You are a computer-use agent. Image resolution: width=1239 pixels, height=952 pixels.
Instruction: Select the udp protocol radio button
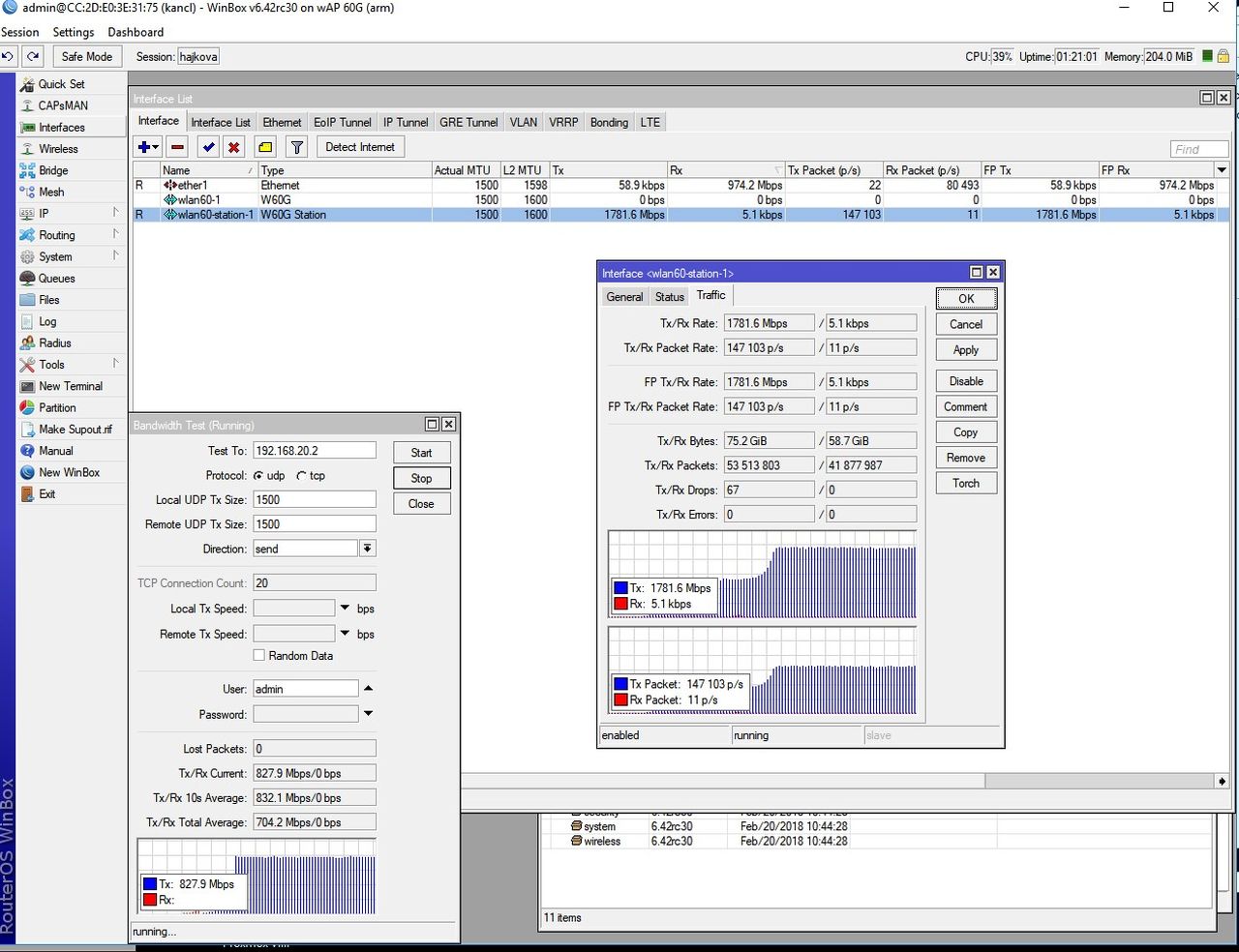click(x=258, y=476)
